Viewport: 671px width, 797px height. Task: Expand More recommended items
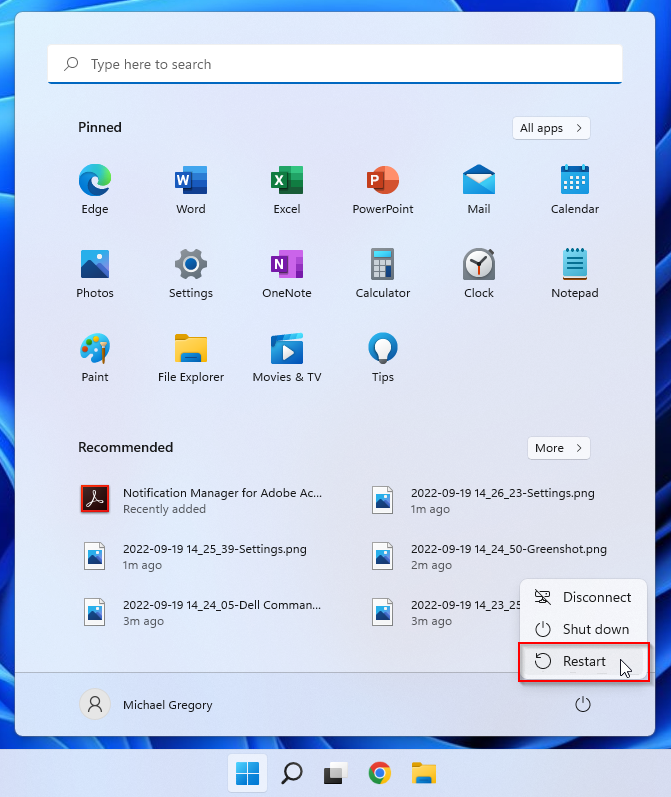pyautogui.click(x=559, y=448)
